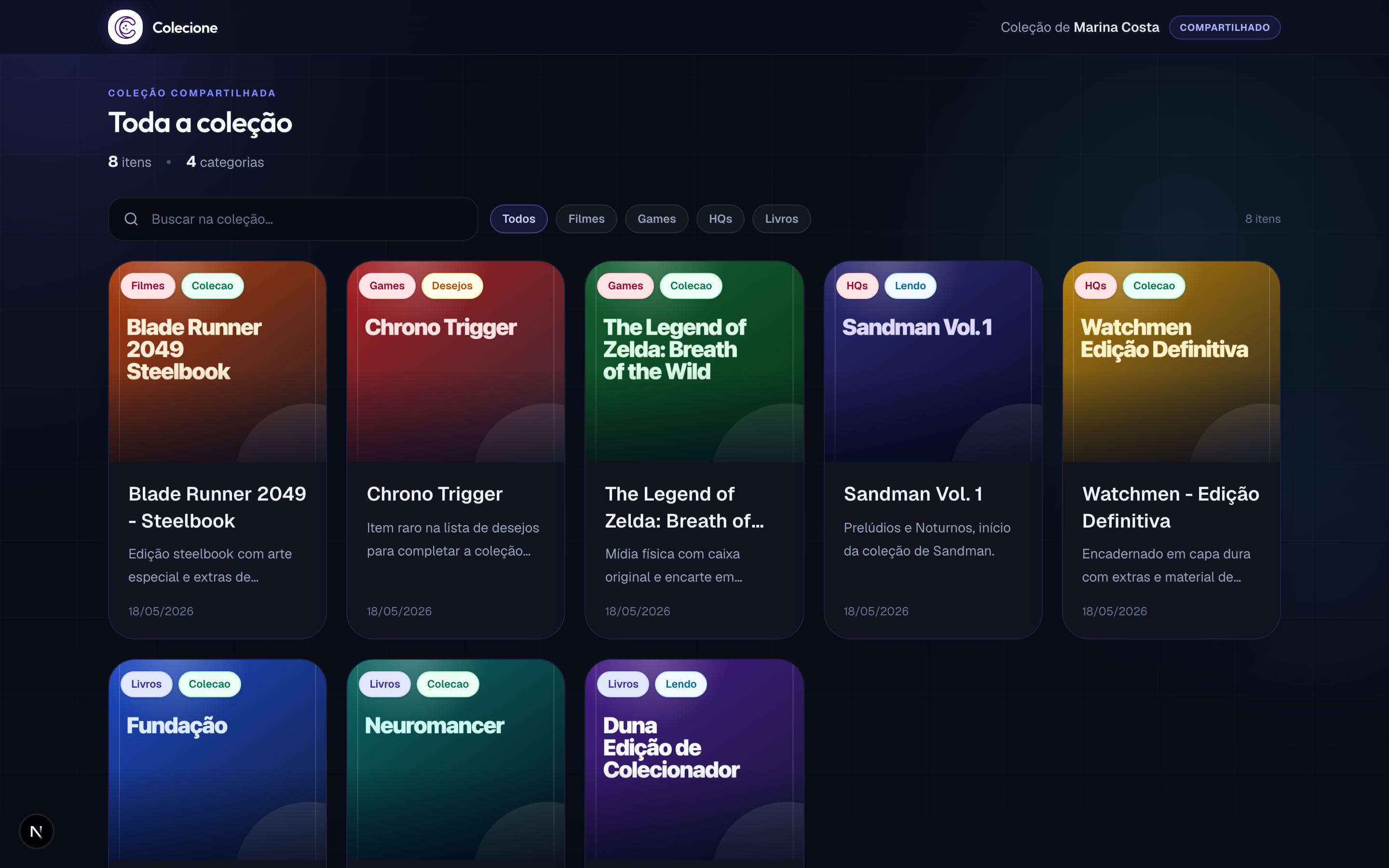Image resolution: width=1389 pixels, height=868 pixels.
Task: Click the '8 itens' counter under the heading
Action: [x=130, y=163]
